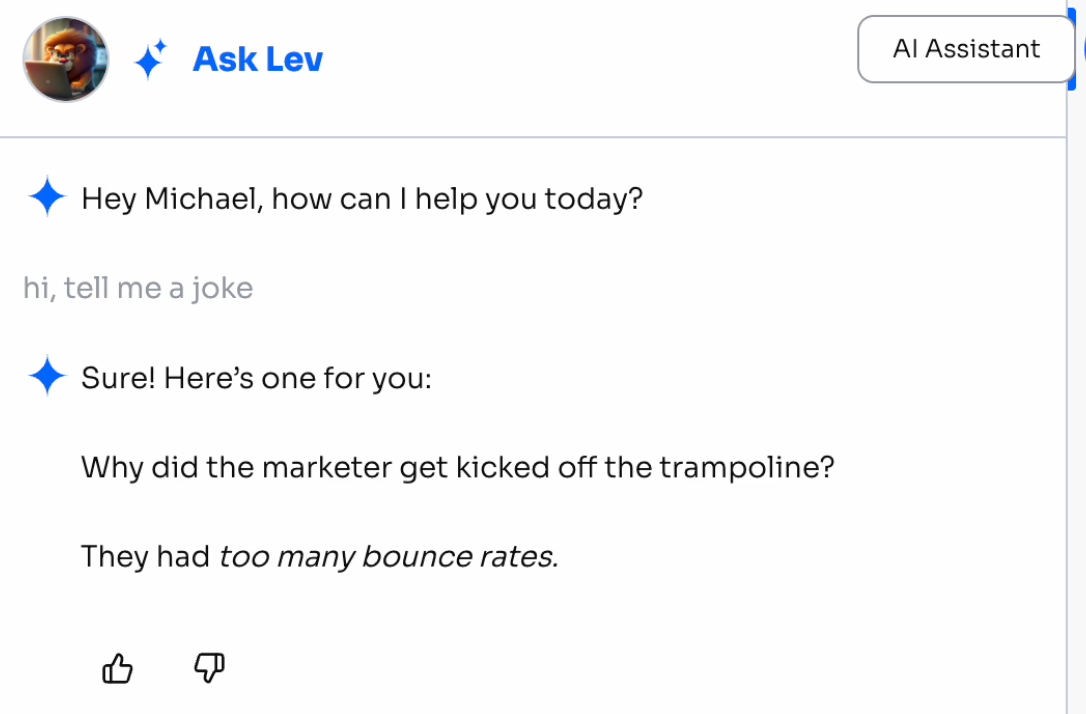1086x714 pixels.
Task: Click the word "Hey" starting the greeting
Action: (x=108, y=199)
